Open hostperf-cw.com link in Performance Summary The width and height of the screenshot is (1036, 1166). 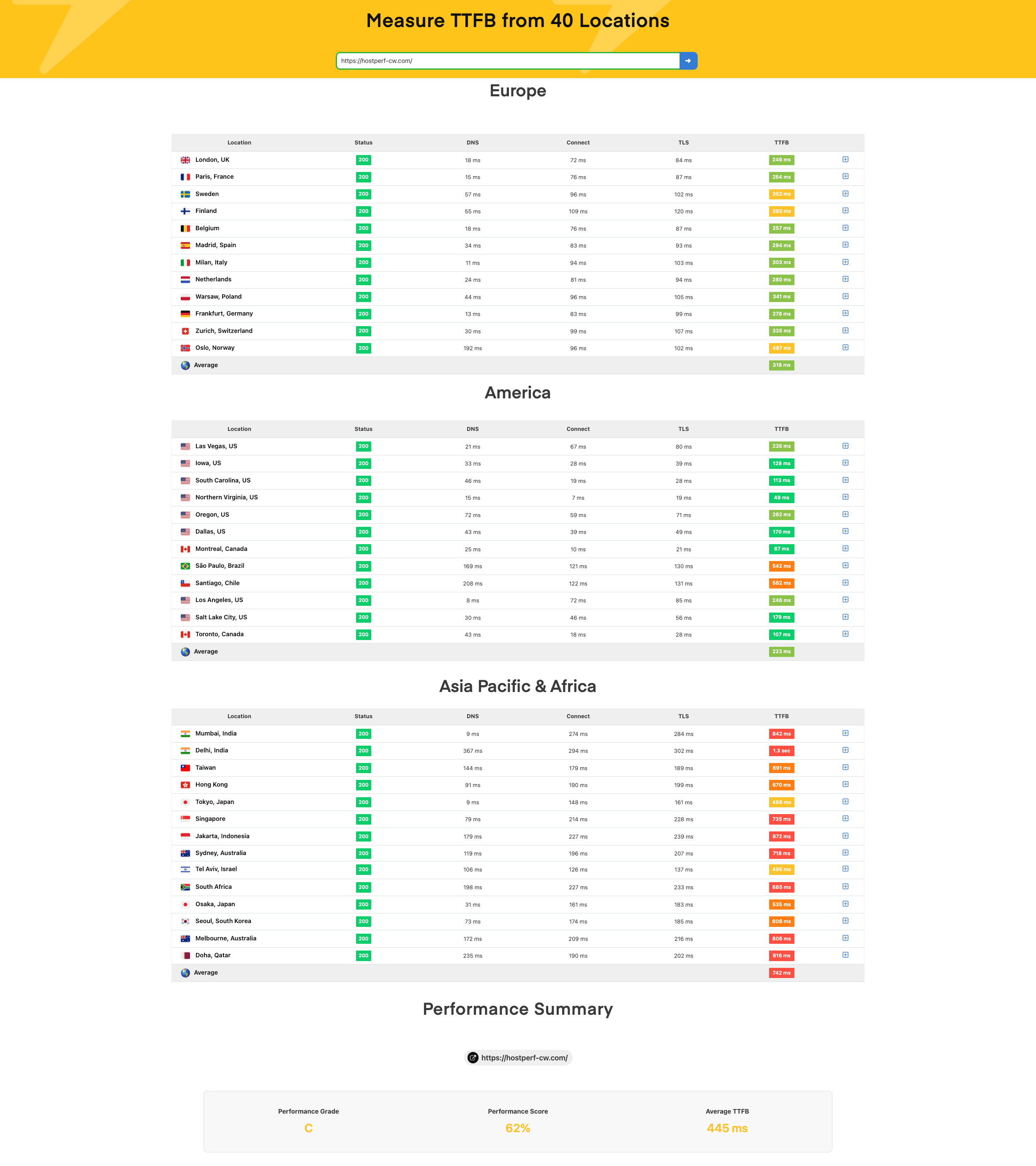[524, 1057]
